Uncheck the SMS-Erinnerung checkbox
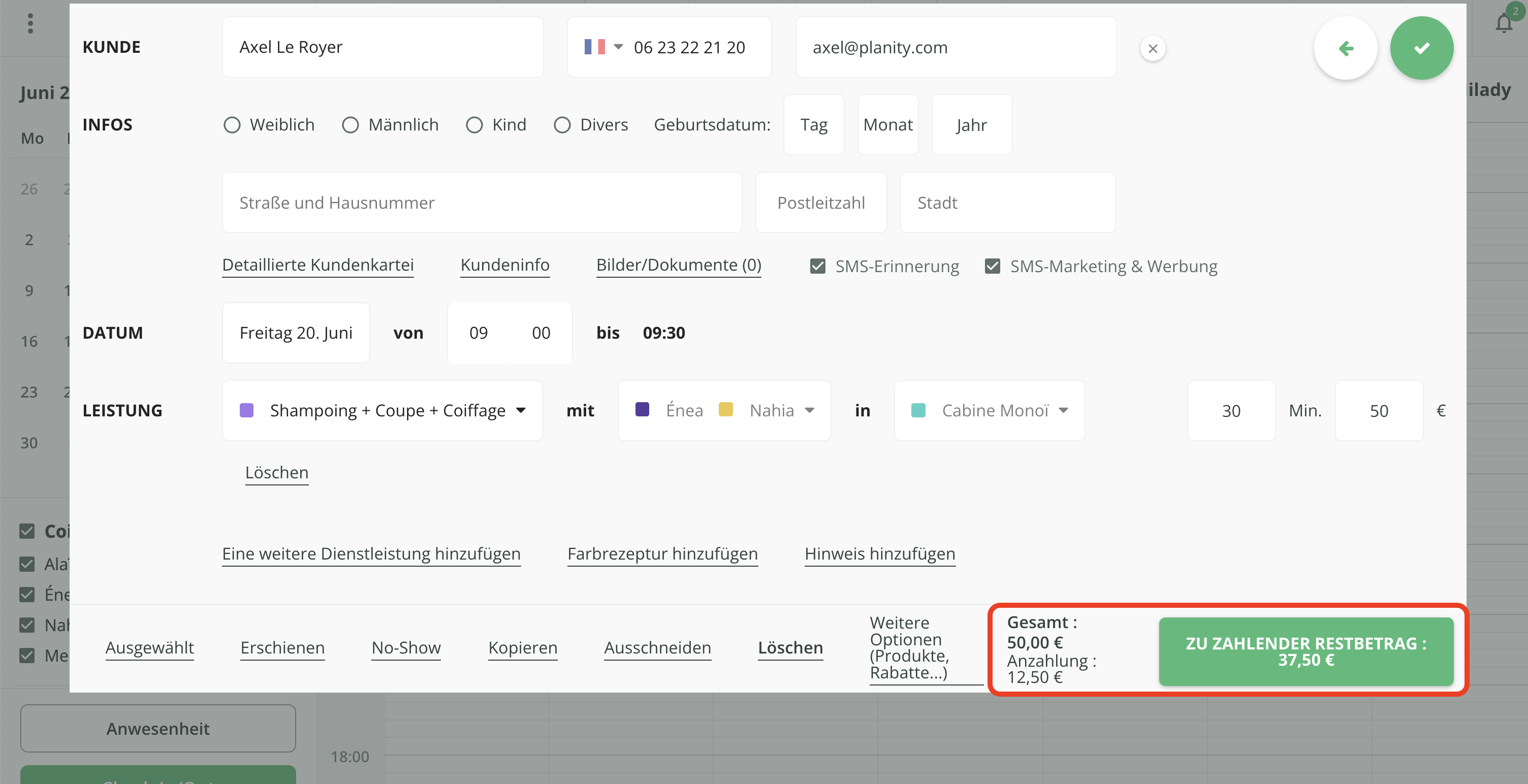Screen dimensions: 1528x784 pyautogui.click(x=817, y=266)
